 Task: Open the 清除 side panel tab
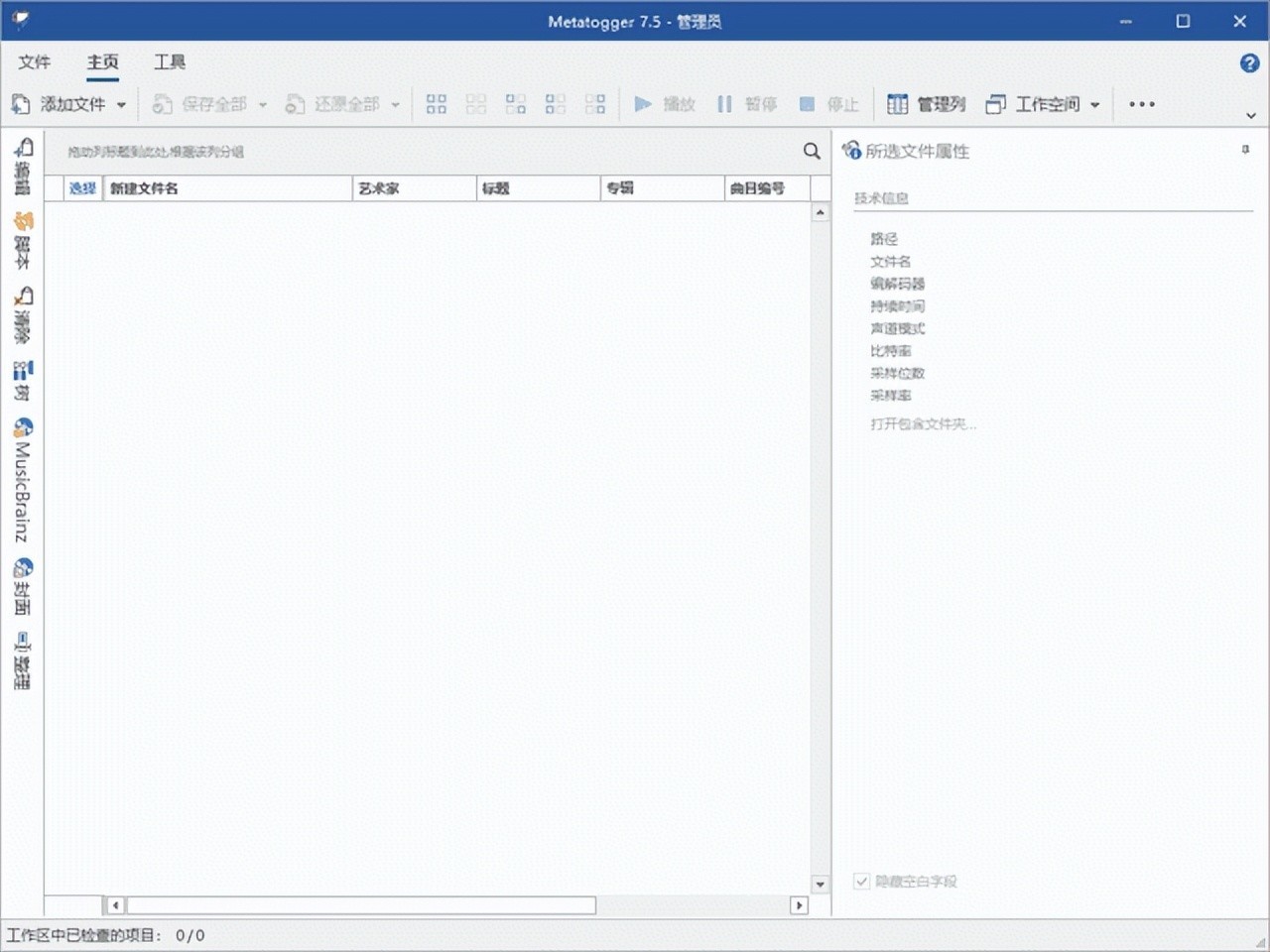point(23,314)
